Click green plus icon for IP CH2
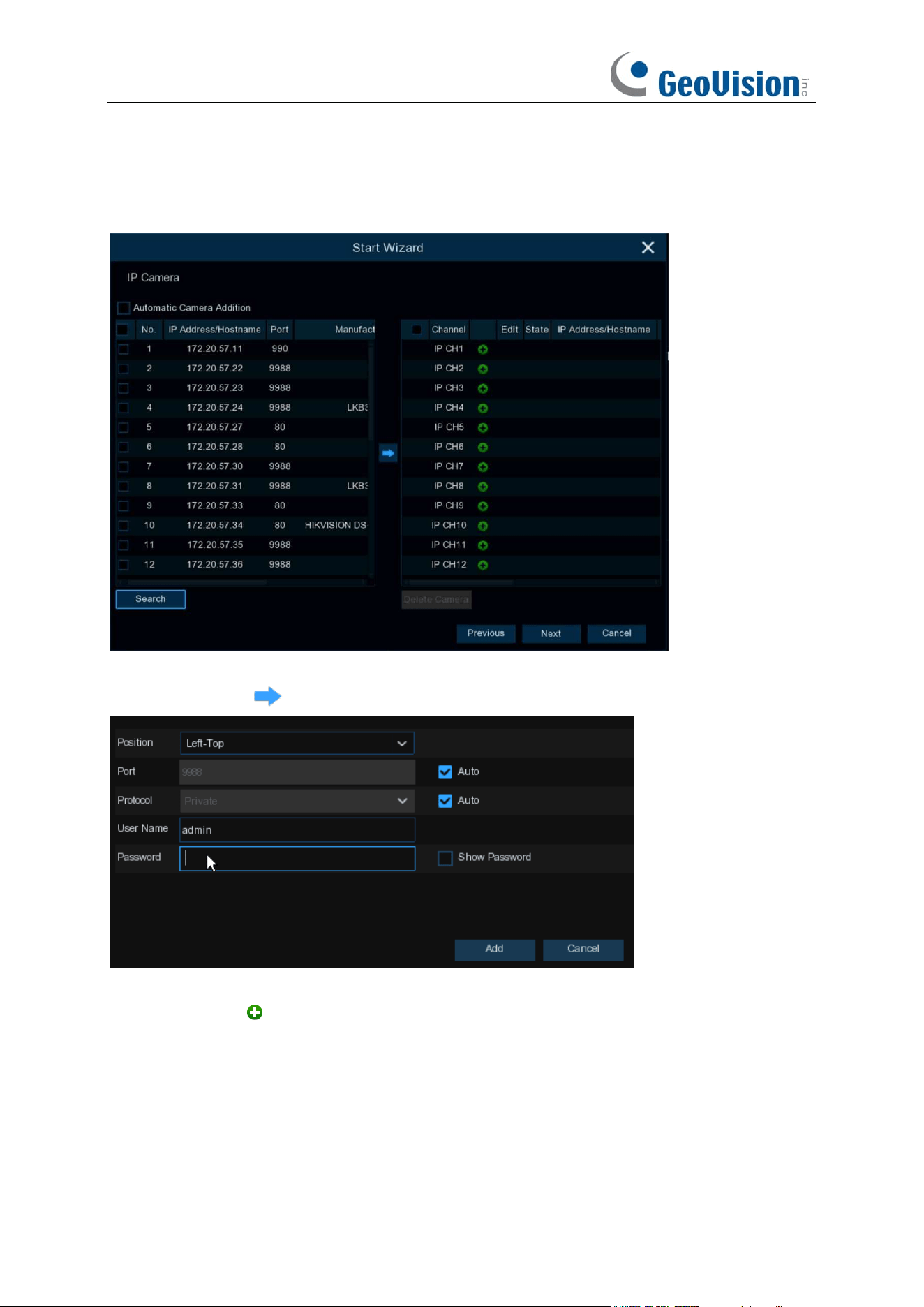924x1307 pixels. click(x=482, y=369)
